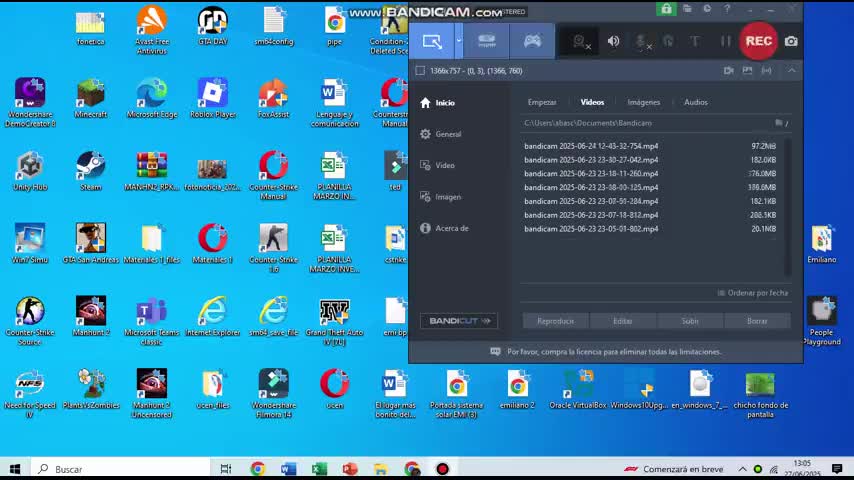Select Avast Free Antivirus desktop icon

(x=152, y=31)
